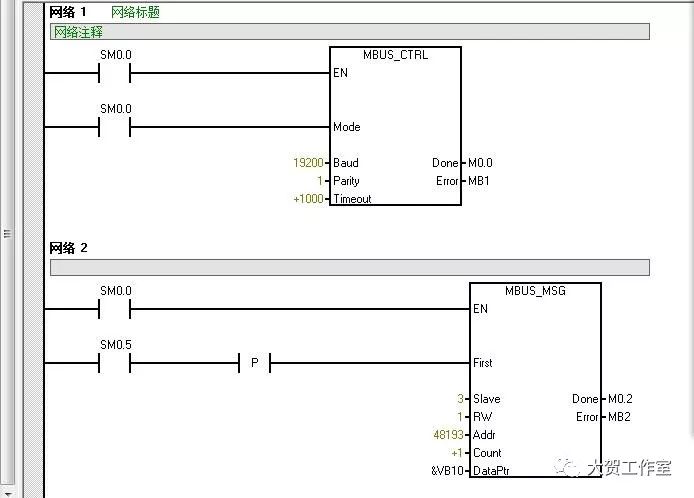Select the 网络 1 label
Screen dimensions: 694x498
click(x=68, y=12)
